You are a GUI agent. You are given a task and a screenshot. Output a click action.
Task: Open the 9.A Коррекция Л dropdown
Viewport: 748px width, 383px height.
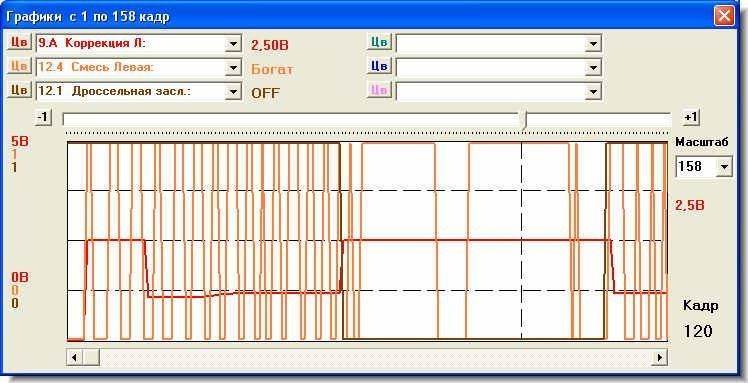[x=233, y=44]
